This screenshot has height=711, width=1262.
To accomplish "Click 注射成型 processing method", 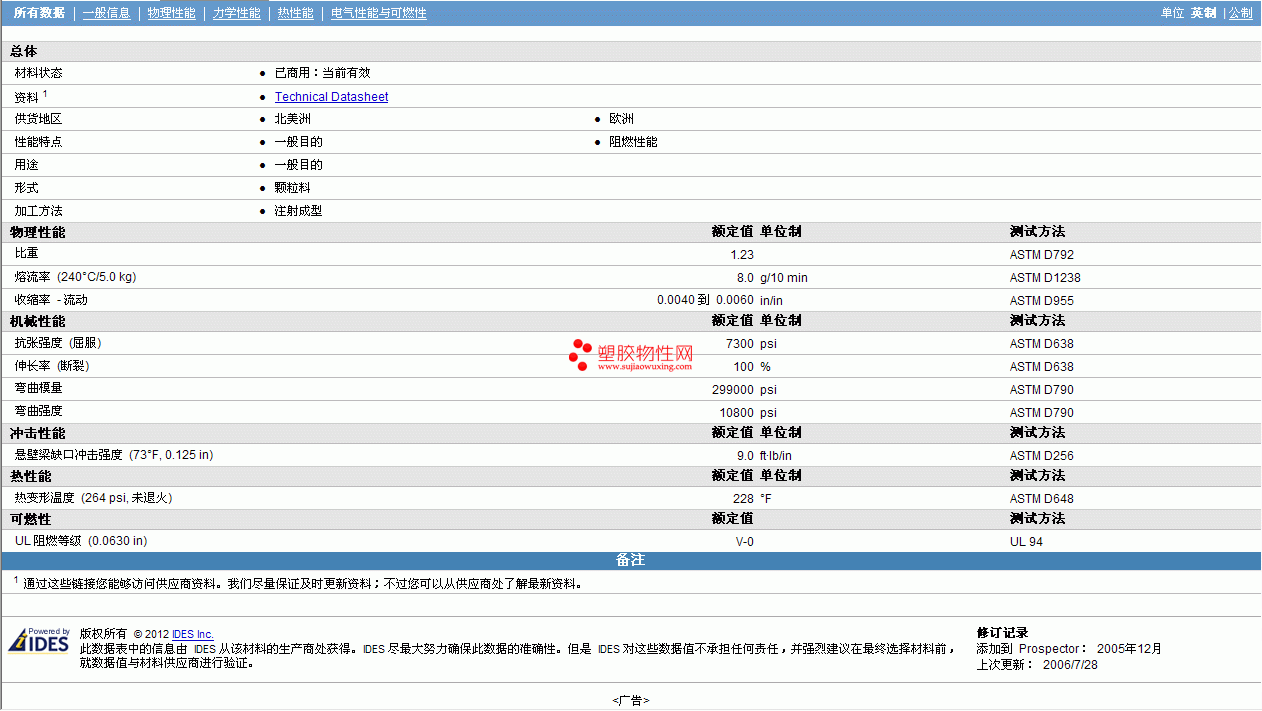I will coord(298,211).
